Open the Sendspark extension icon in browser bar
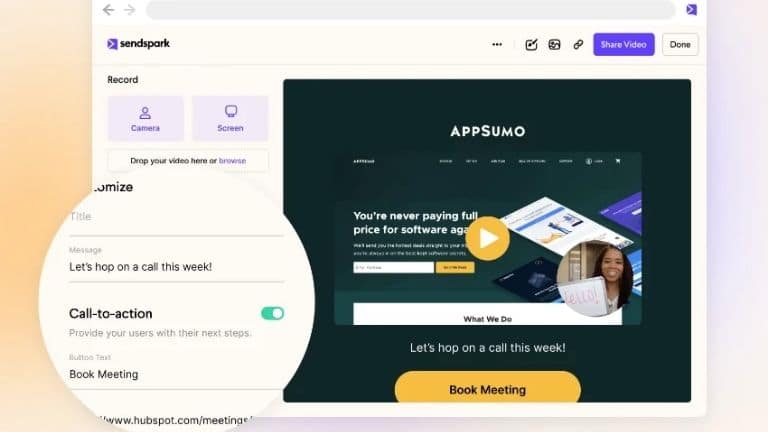The image size is (768, 432). (691, 9)
